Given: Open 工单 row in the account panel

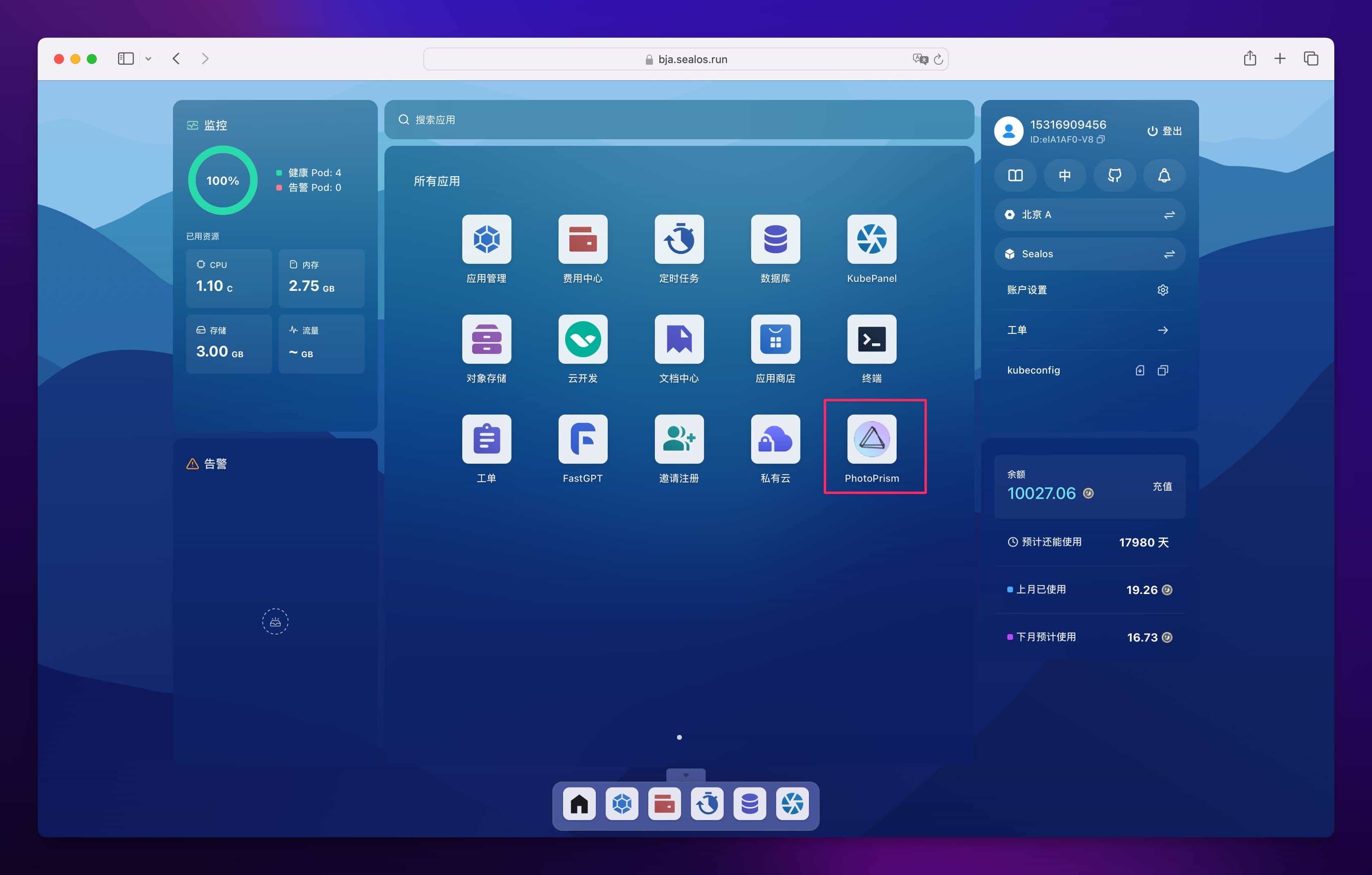Looking at the screenshot, I should pos(1089,331).
